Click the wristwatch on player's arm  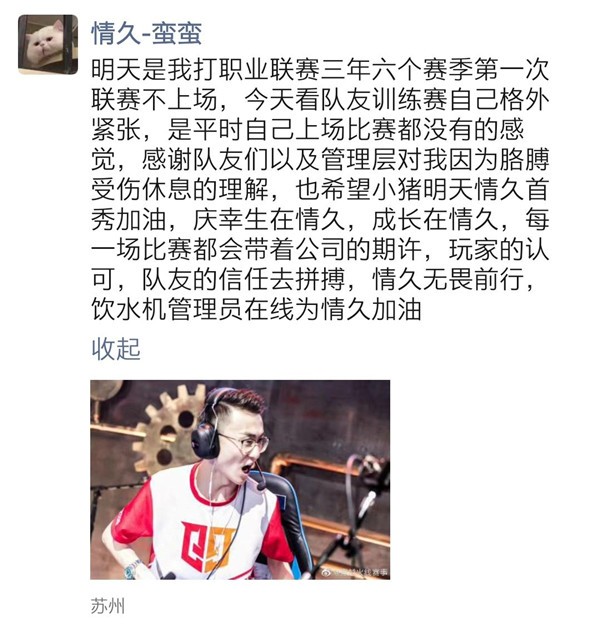click(x=132, y=570)
